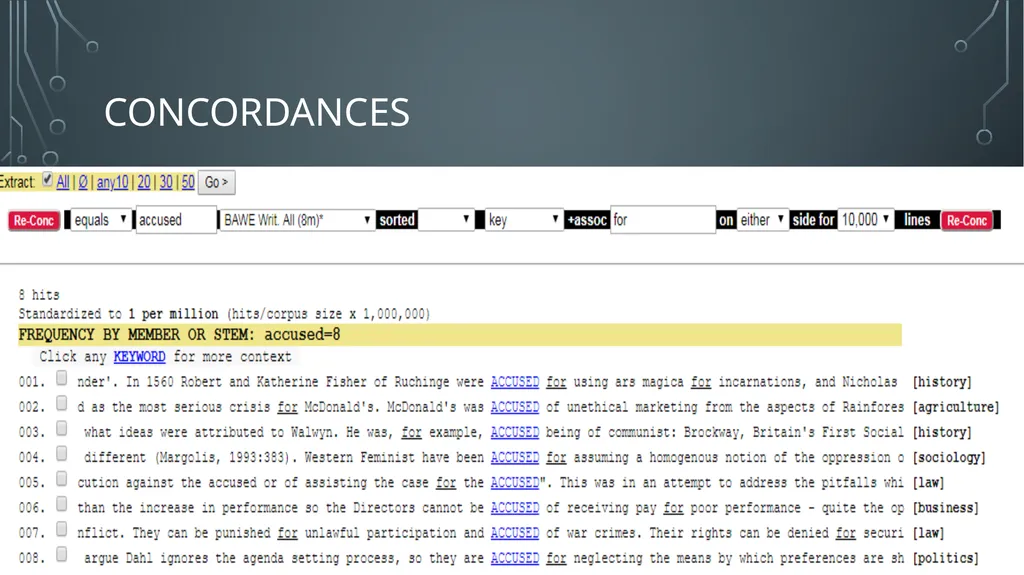Viewport: 1024px width, 575px height.
Task: Open ACCUSED keyword in line 003
Action: (515, 432)
